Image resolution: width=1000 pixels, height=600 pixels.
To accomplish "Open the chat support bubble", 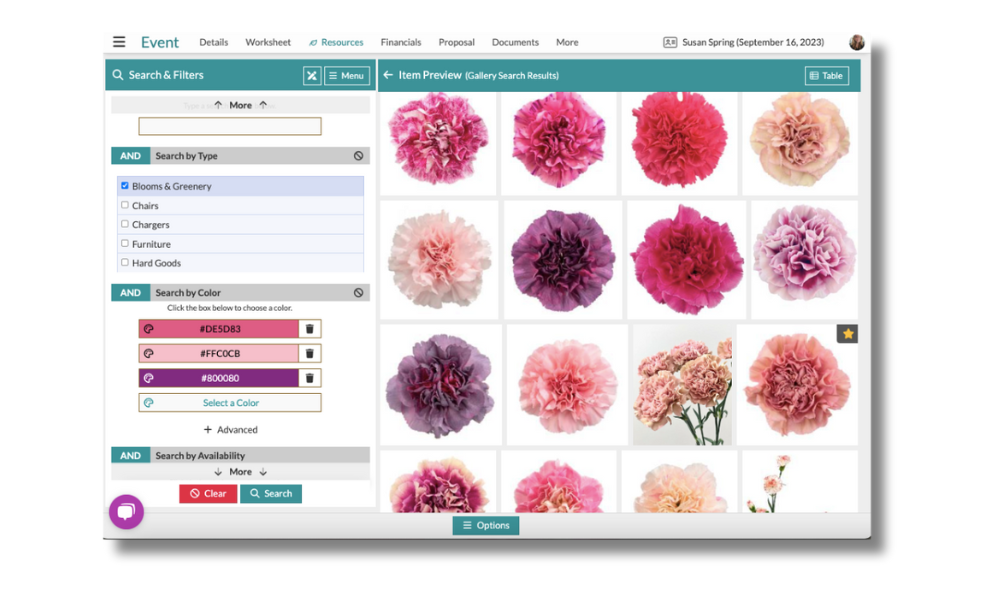I will tap(126, 511).
